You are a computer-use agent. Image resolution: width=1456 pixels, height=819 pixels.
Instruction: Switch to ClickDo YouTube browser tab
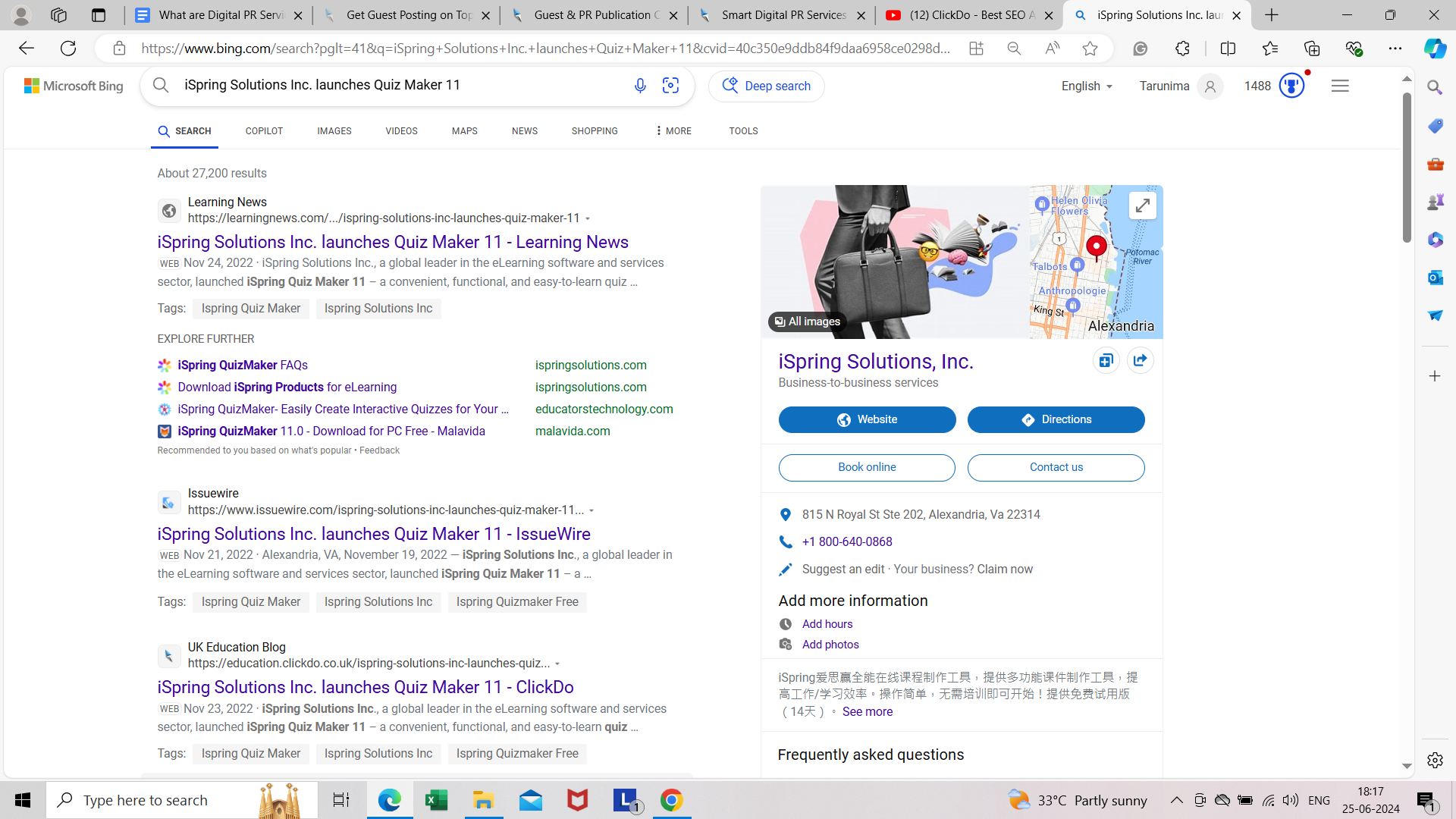point(968,15)
